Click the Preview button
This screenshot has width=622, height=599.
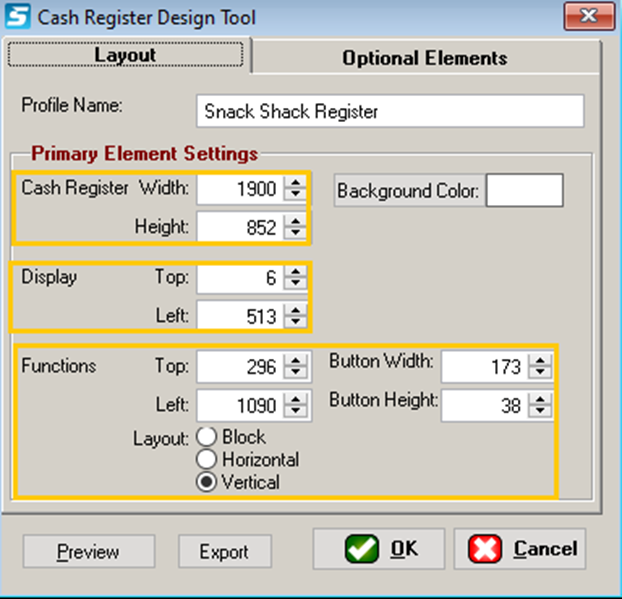pyautogui.click(x=88, y=552)
